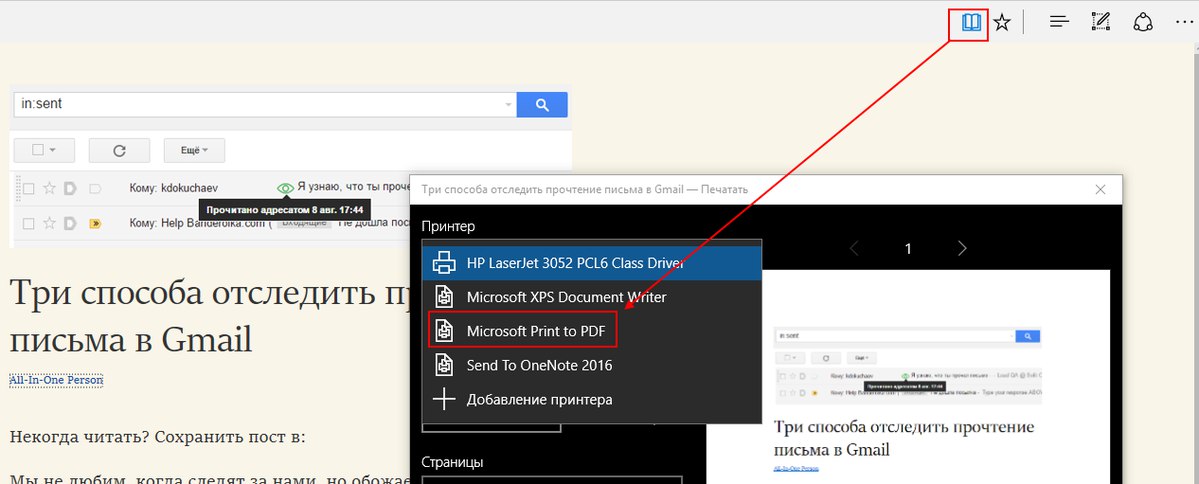1199x484 pixels.
Task: Select Send To OneNote 2016 printer
Action: (x=592, y=365)
